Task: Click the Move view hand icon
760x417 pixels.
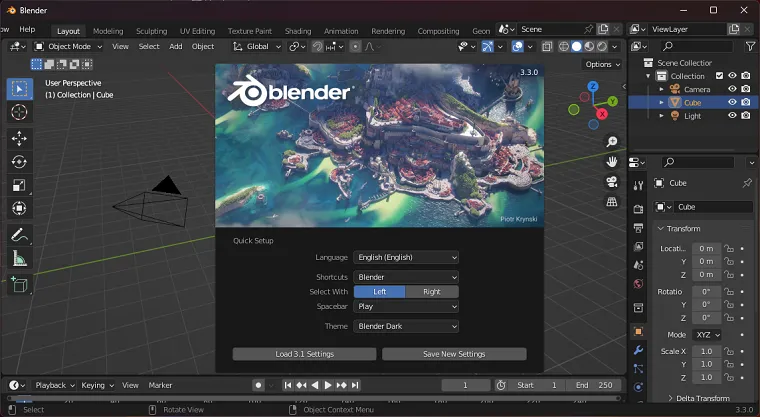Action: (x=612, y=161)
